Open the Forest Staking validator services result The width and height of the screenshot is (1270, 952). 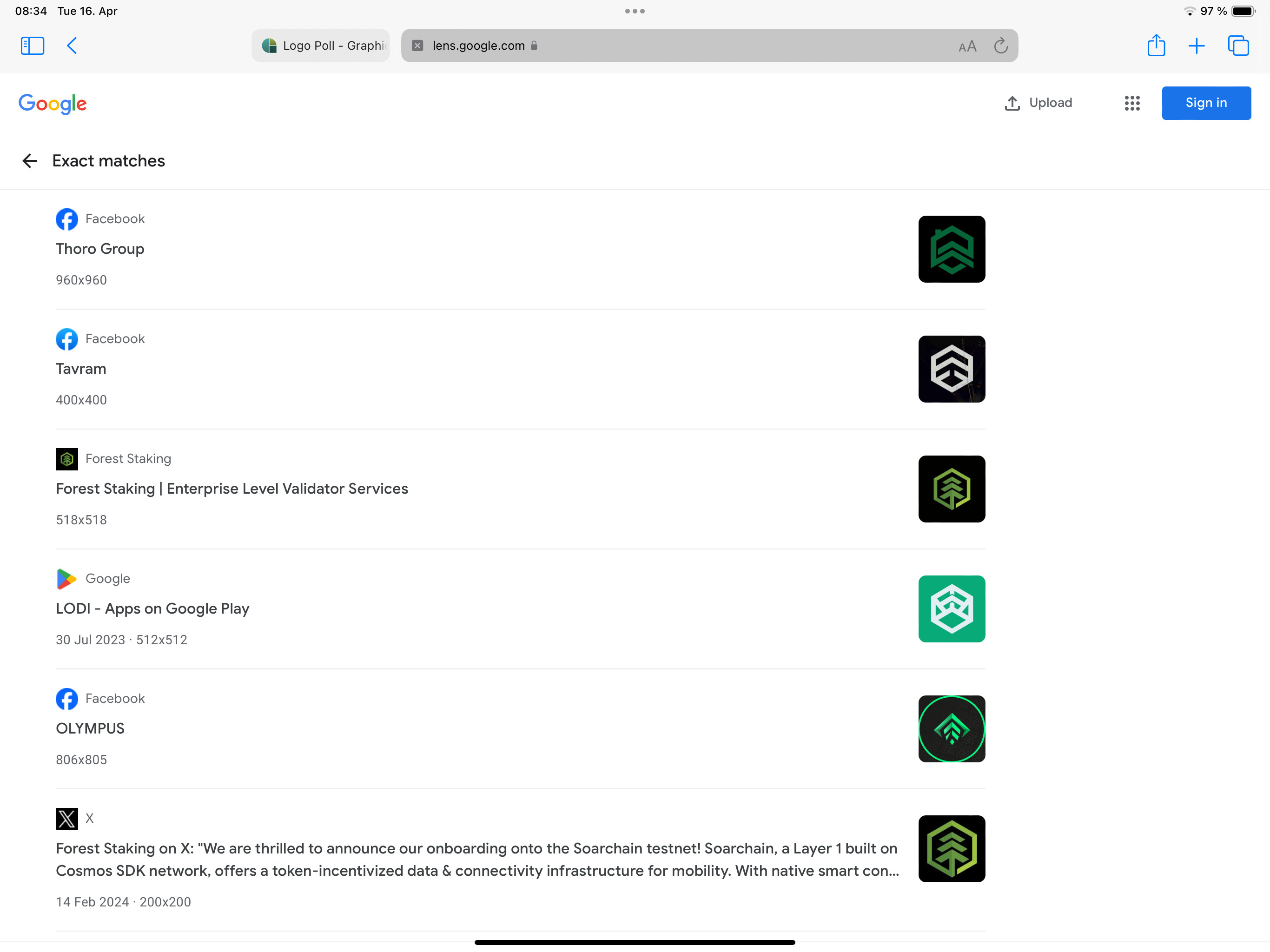232,489
